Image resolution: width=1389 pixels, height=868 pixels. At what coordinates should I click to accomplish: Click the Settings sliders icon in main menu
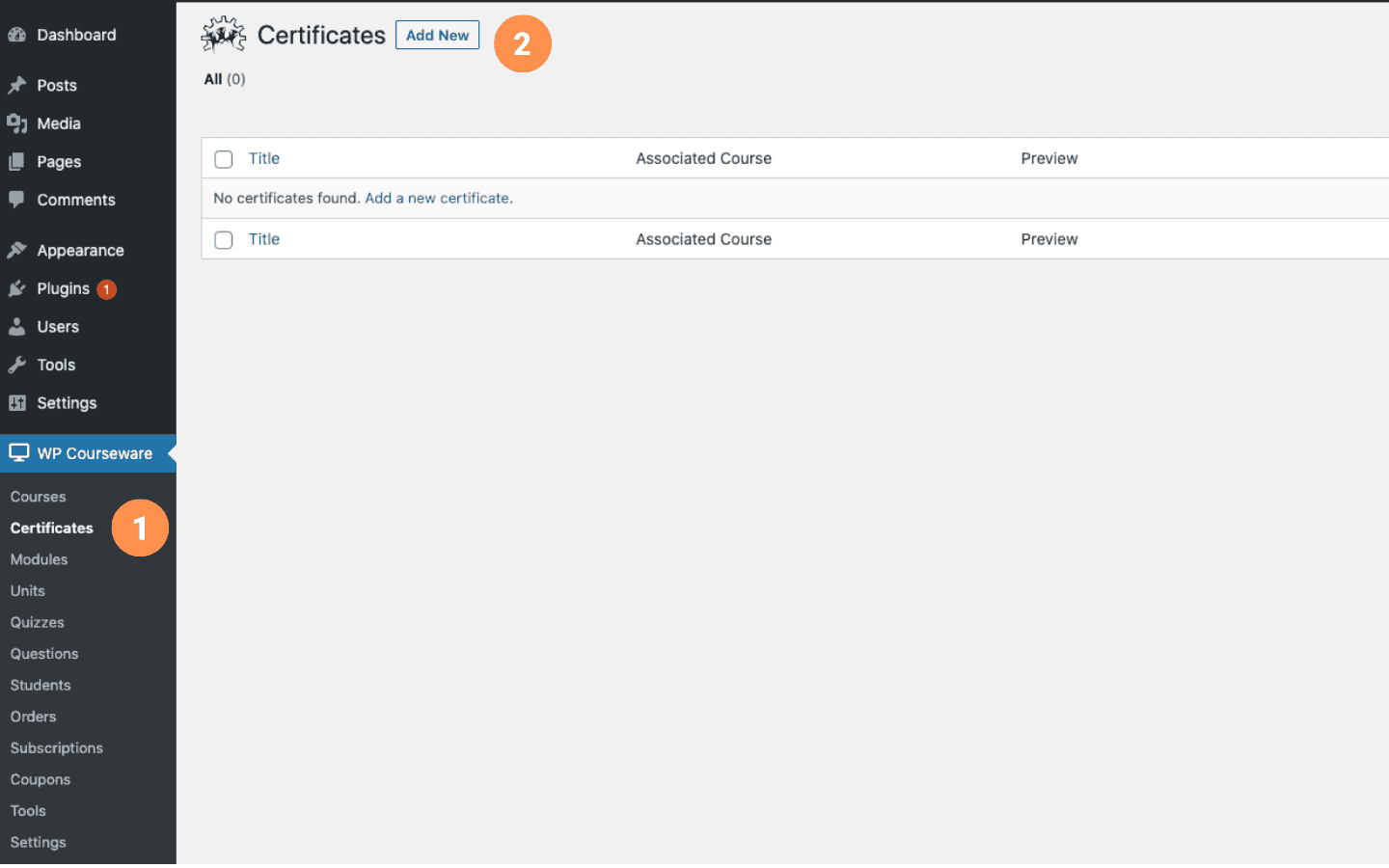16,403
